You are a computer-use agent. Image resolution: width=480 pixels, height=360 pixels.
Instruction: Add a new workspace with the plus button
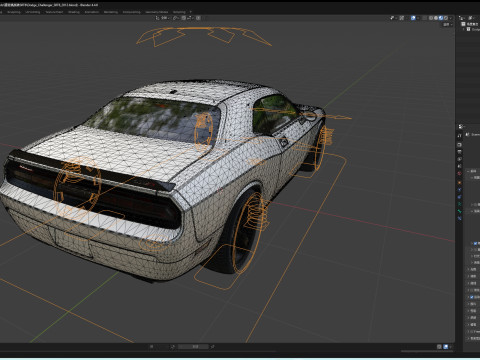(191, 12)
